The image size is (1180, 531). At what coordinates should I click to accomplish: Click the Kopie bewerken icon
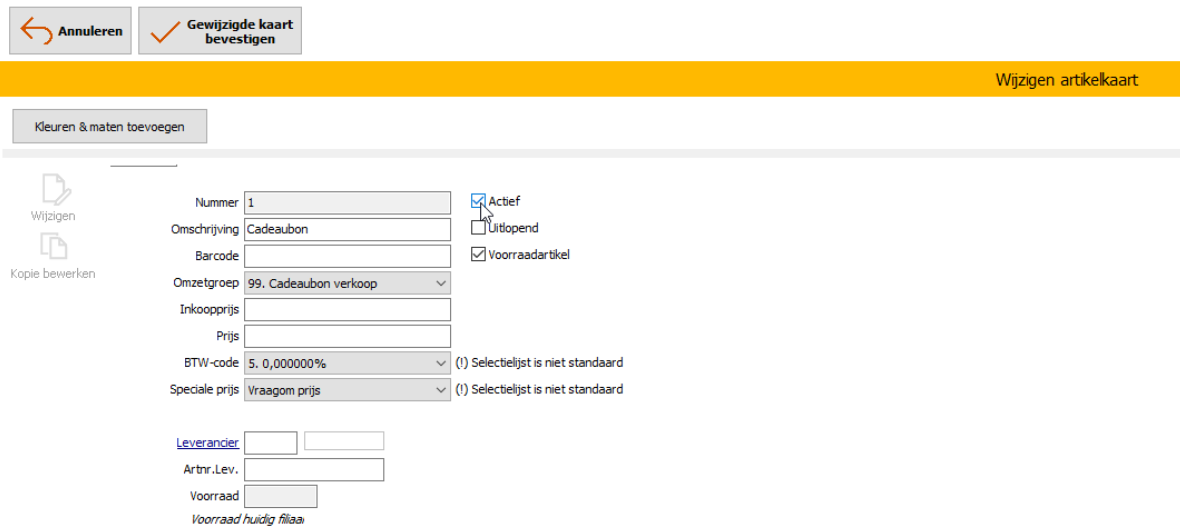53,247
